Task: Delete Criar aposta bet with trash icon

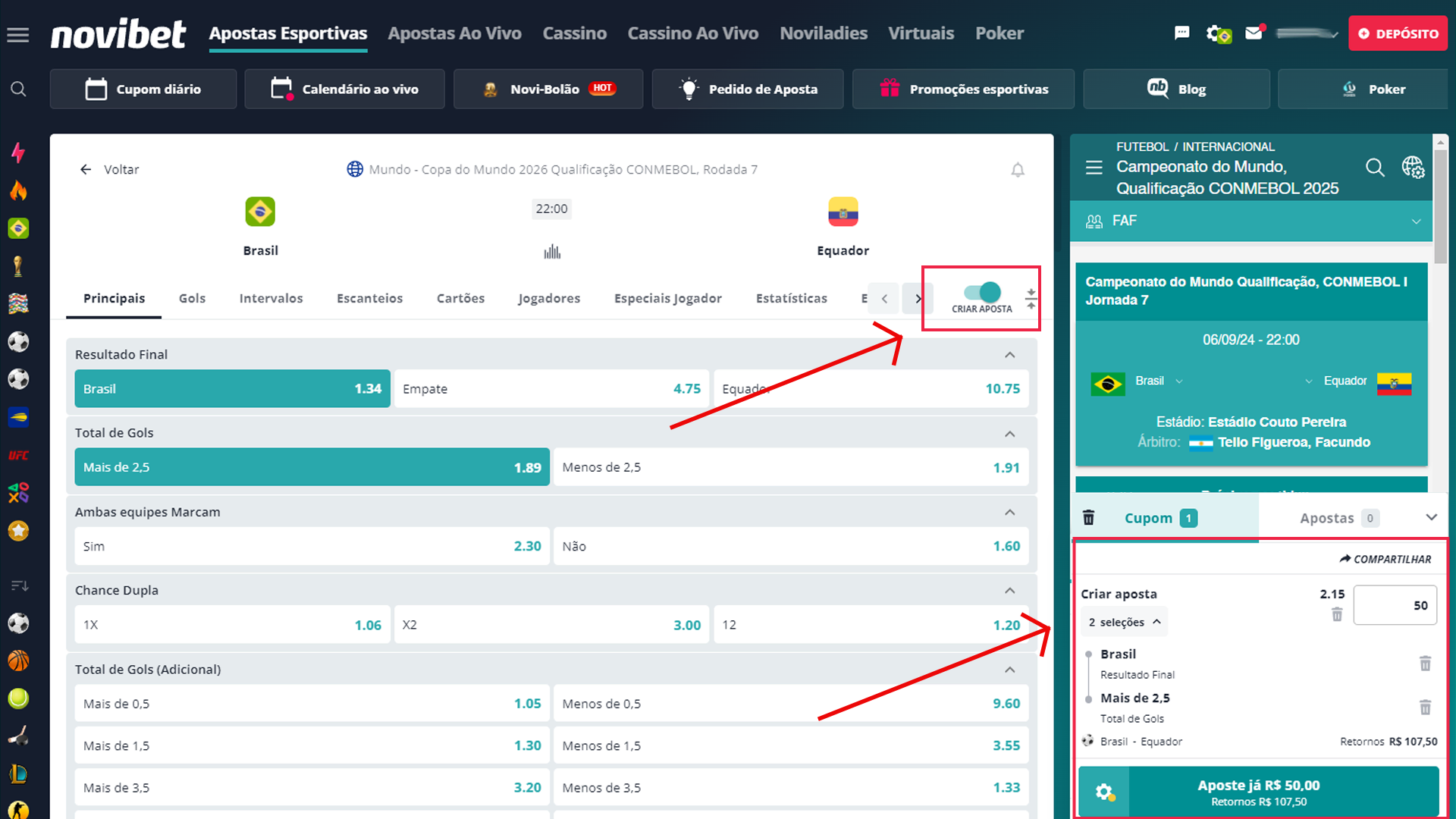Action: (x=1337, y=614)
